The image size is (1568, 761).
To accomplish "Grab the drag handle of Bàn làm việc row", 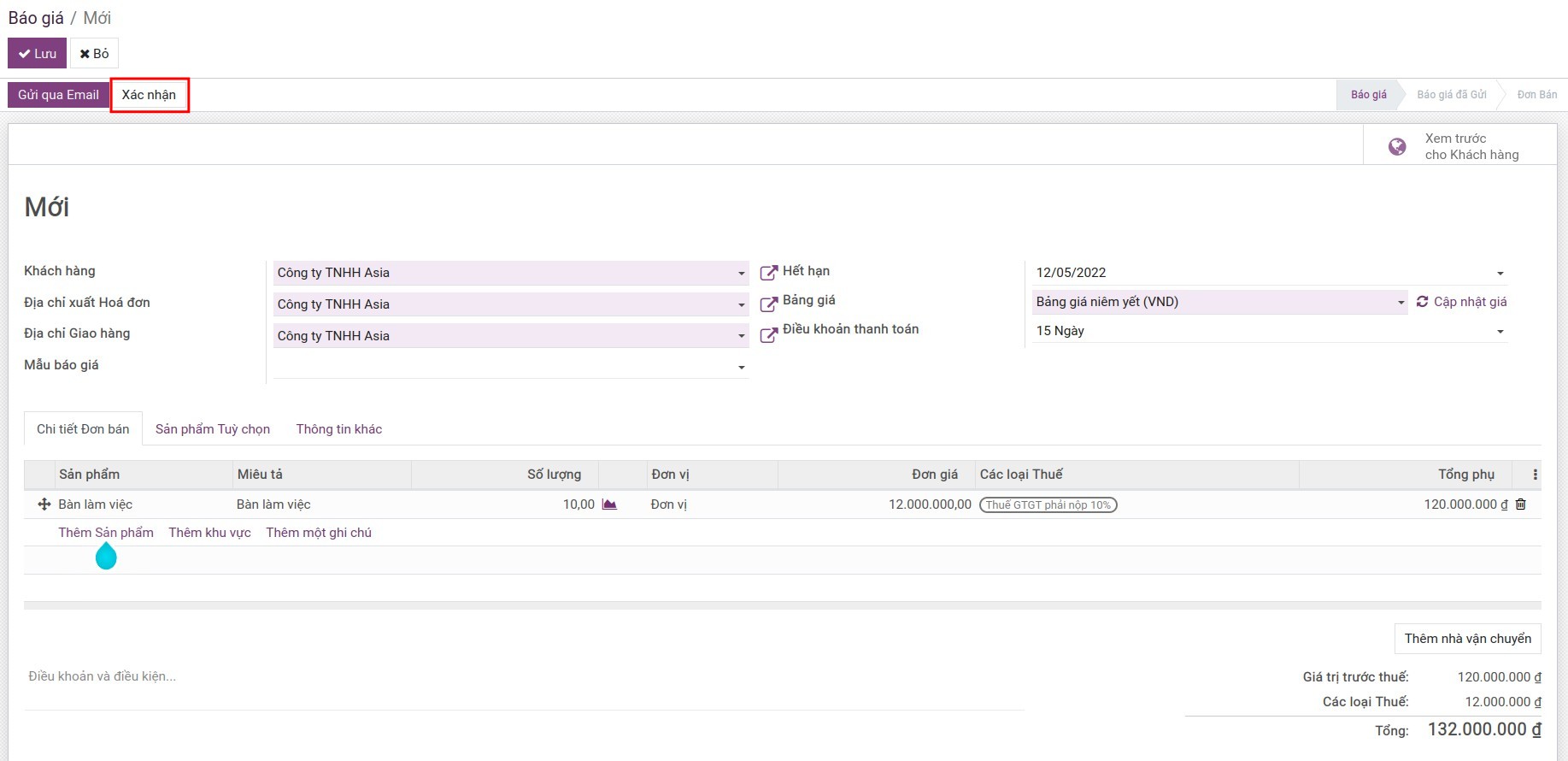I will point(44,504).
